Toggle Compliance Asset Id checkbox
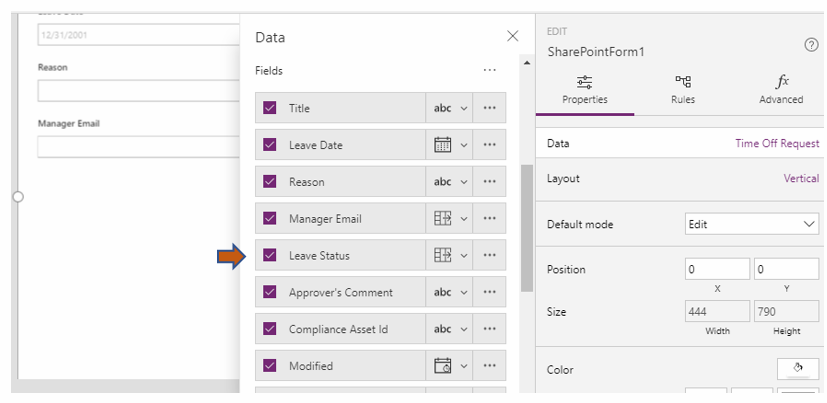Screen dimensions: 827x403 pyautogui.click(x=270, y=329)
